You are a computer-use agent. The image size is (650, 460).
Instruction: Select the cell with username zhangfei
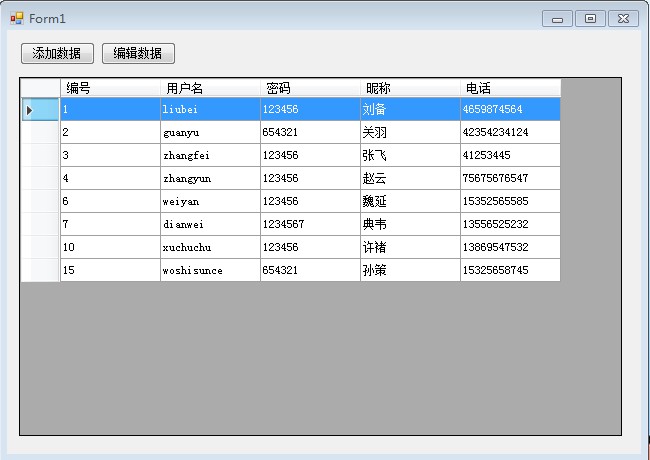(x=210, y=155)
